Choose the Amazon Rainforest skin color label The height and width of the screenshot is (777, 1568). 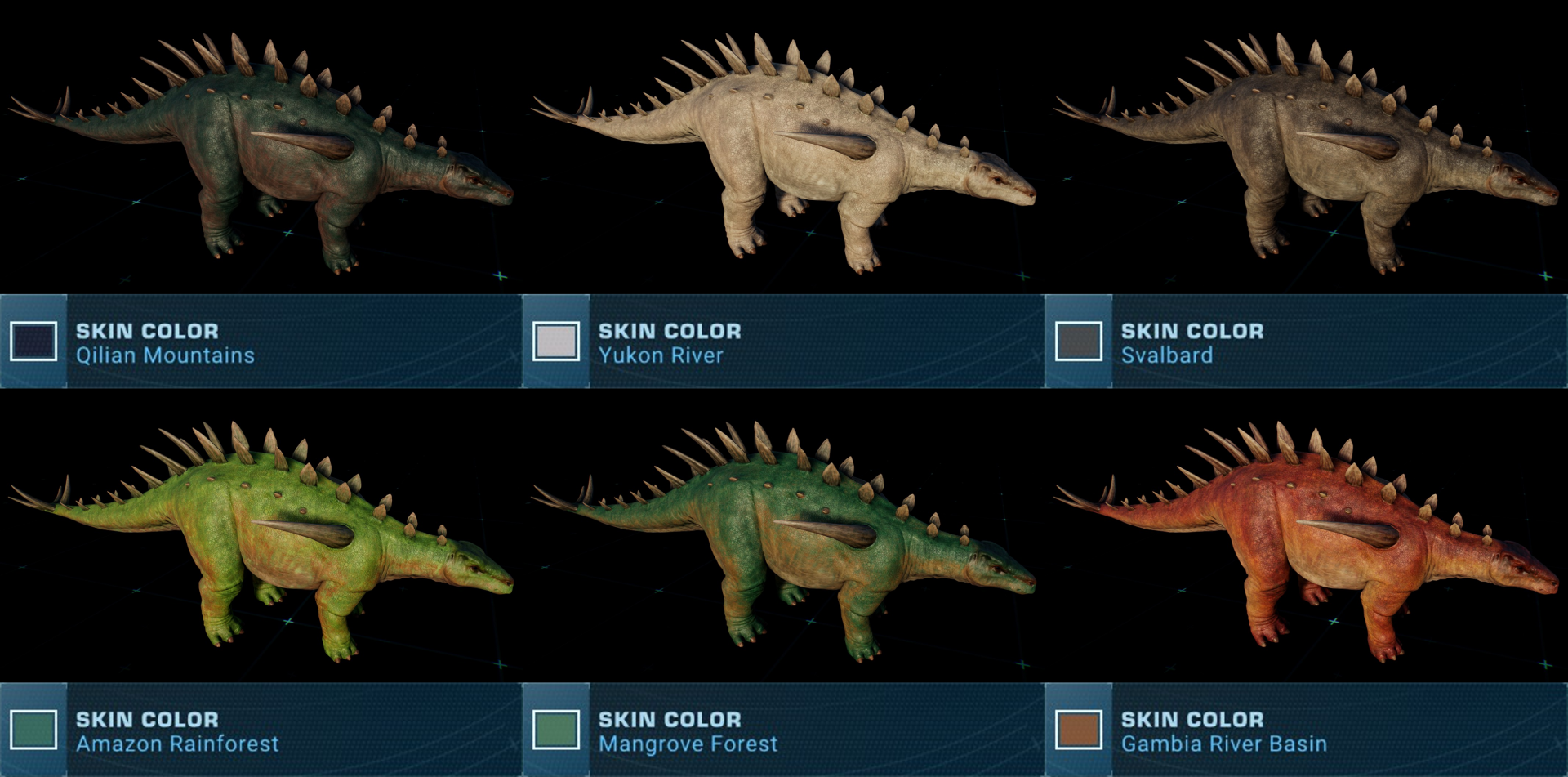pyautogui.click(x=177, y=744)
